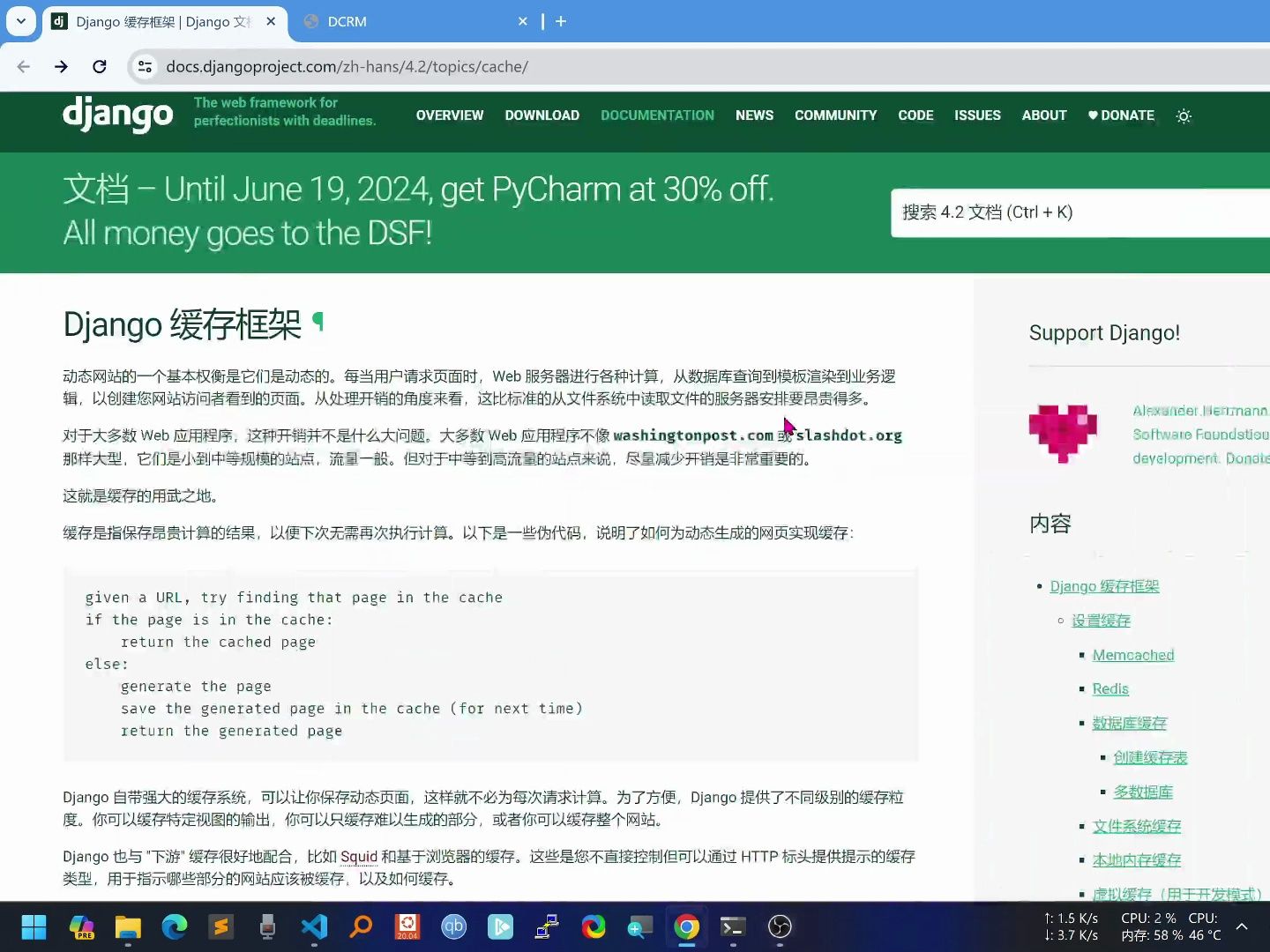Viewport: 1270px width, 952px height.
Task: Click the DONATE heart link
Action: pyautogui.click(x=1121, y=115)
